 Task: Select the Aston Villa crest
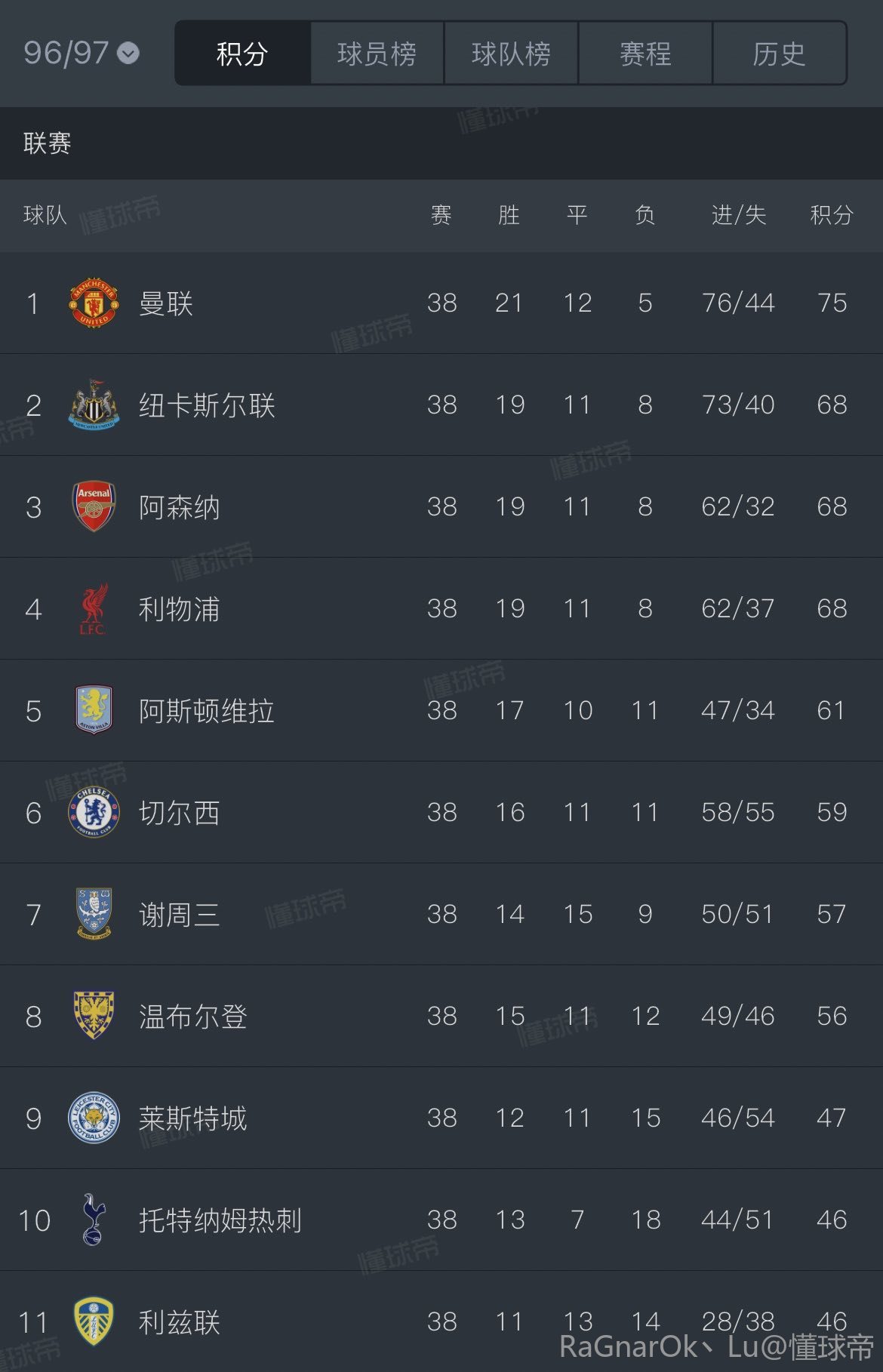[x=94, y=710]
